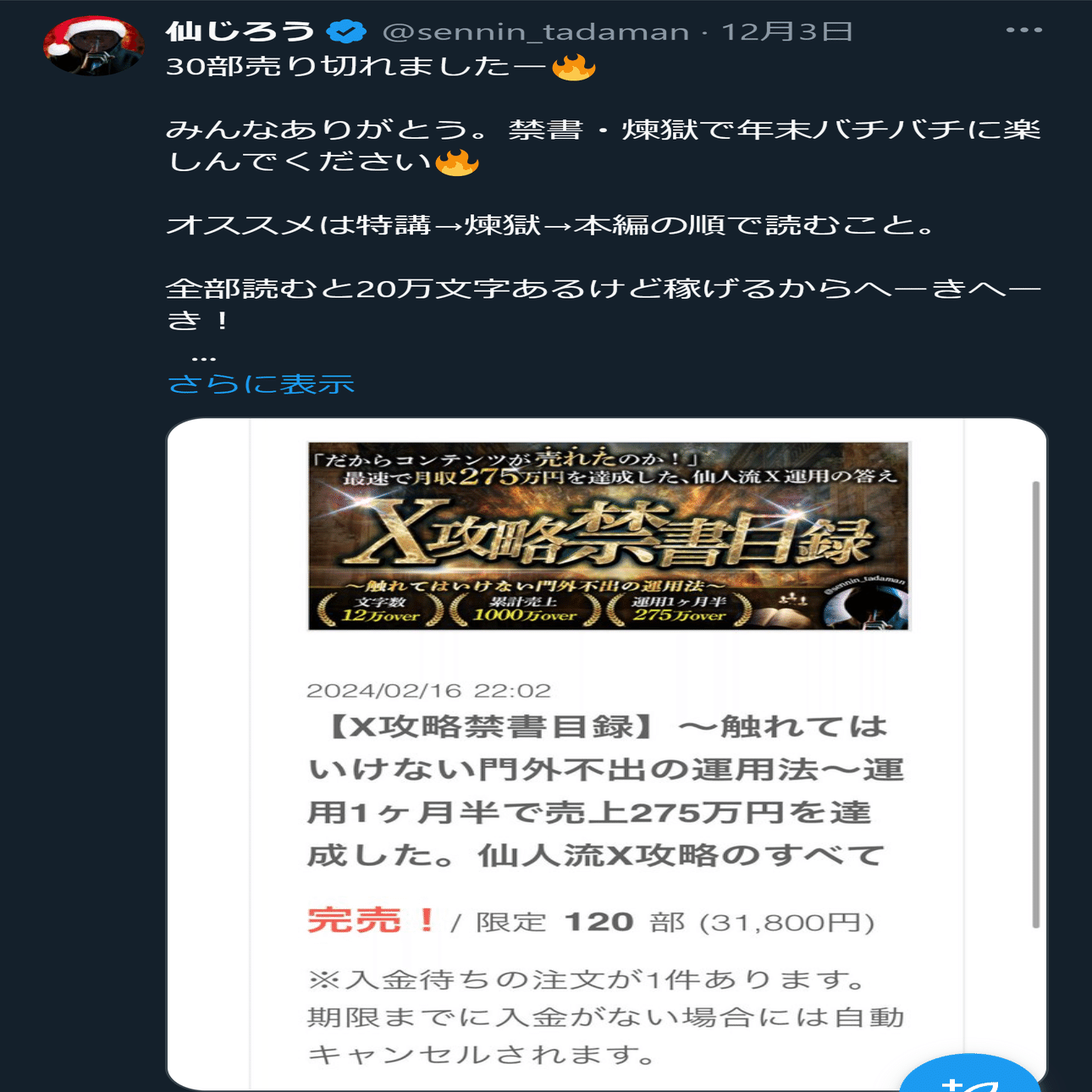
Task: Tap the blue floating compose button at the bottom corner
Action: tap(970, 1073)
